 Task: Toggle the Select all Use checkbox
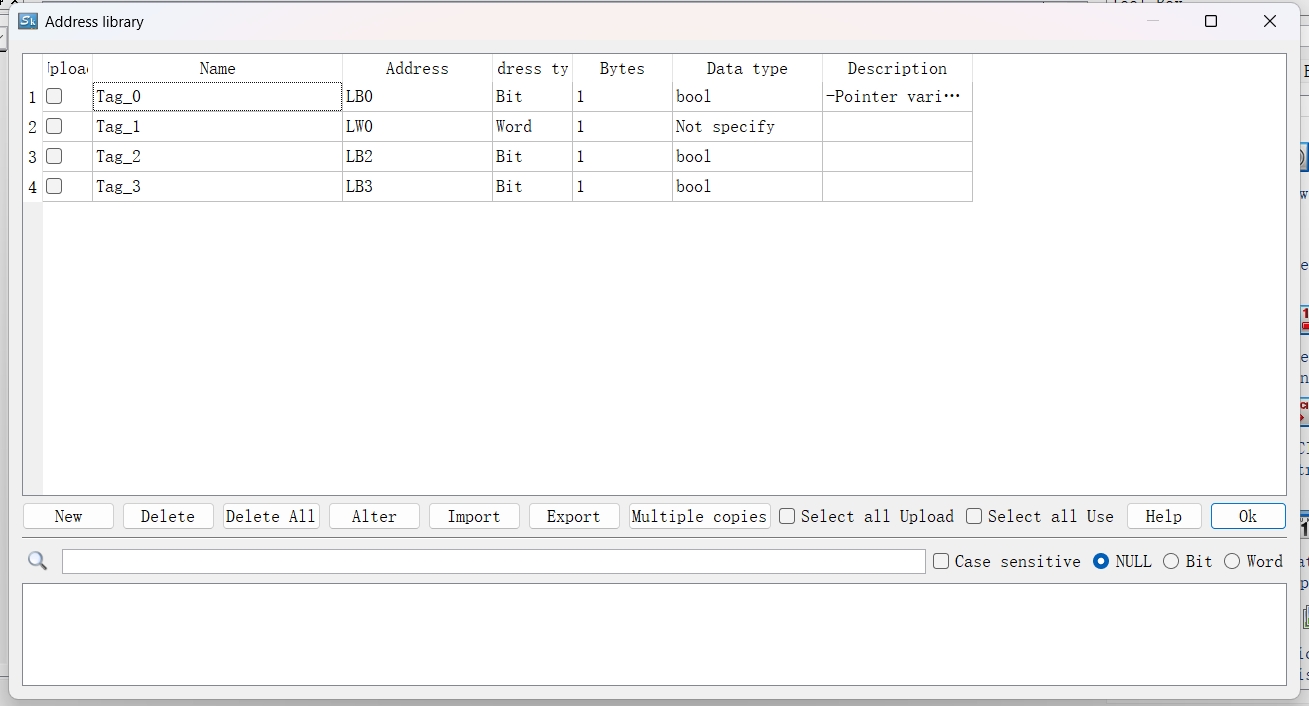click(974, 516)
